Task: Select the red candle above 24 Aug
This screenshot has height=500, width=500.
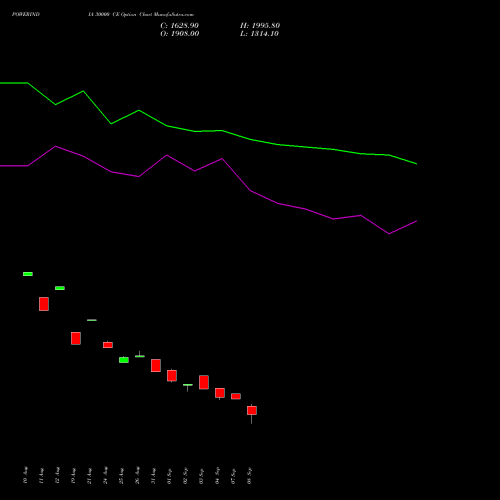Action: 108,345
